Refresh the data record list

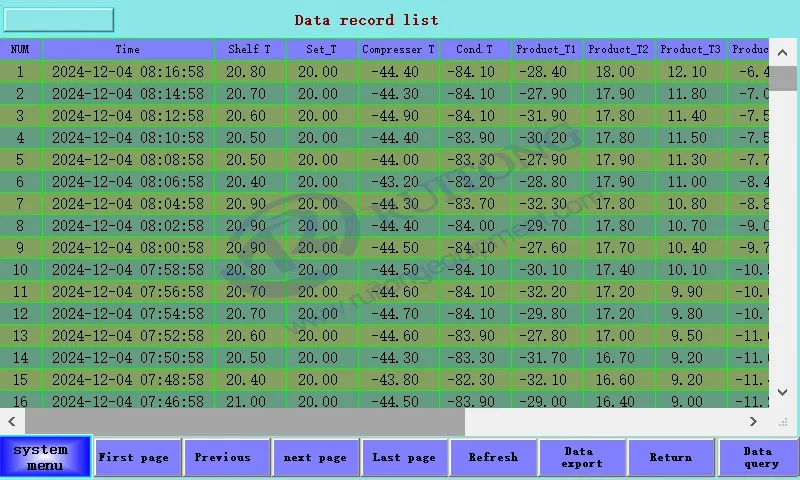pos(493,457)
